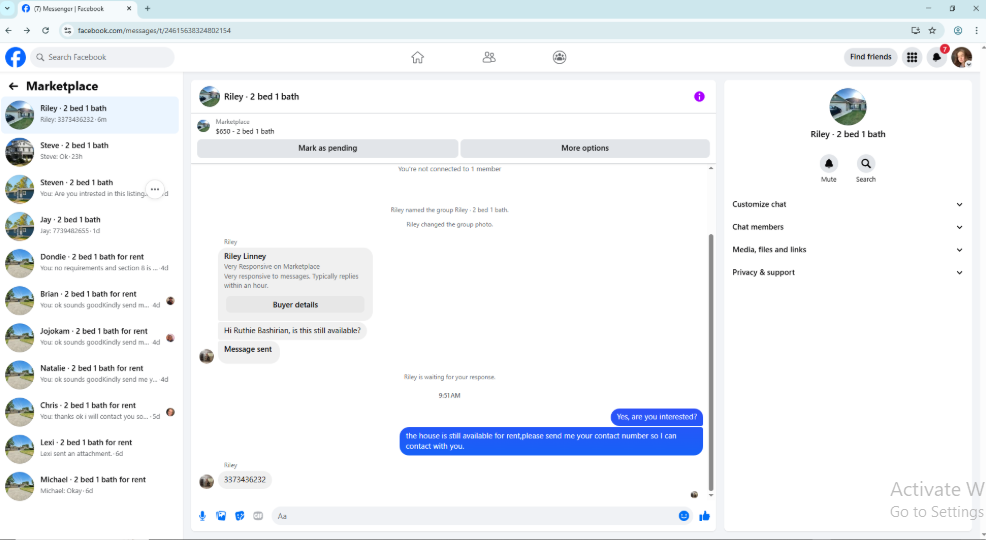Choose a sticker icon in composer
The image size is (986, 540).
tap(240, 516)
